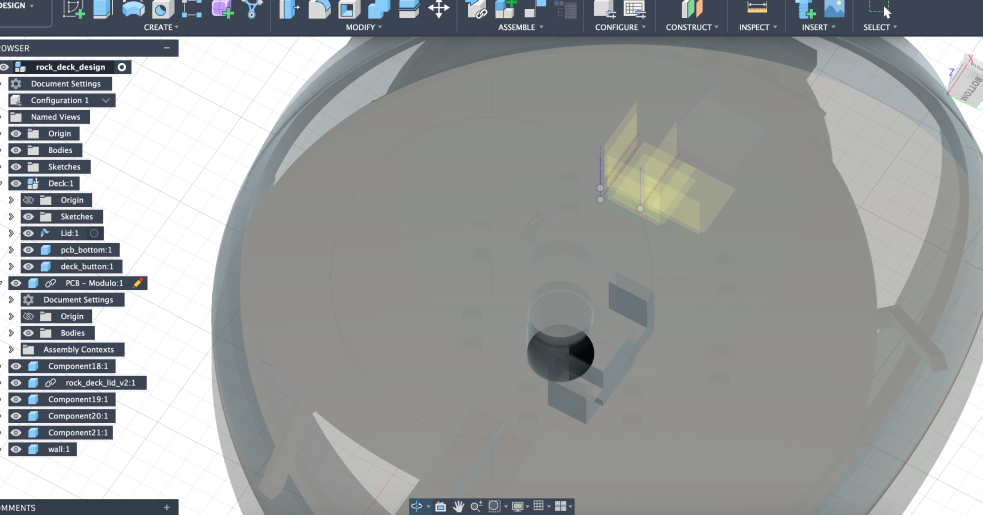Click the Joint tool in Assemble
This screenshot has width=983, height=515.
[478, 10]
